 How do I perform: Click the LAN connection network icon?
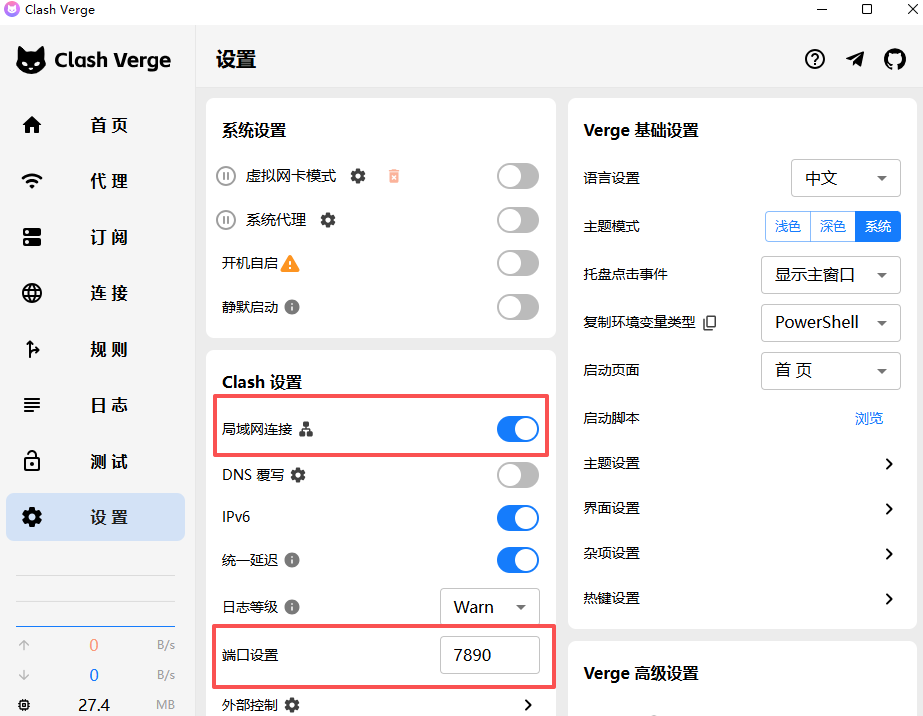pyautogui.click(x=307, y=430)
